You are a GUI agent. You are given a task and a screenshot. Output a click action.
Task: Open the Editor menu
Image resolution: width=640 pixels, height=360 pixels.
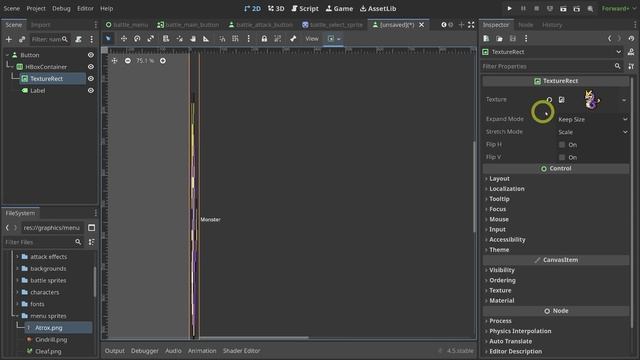(85, 8)
